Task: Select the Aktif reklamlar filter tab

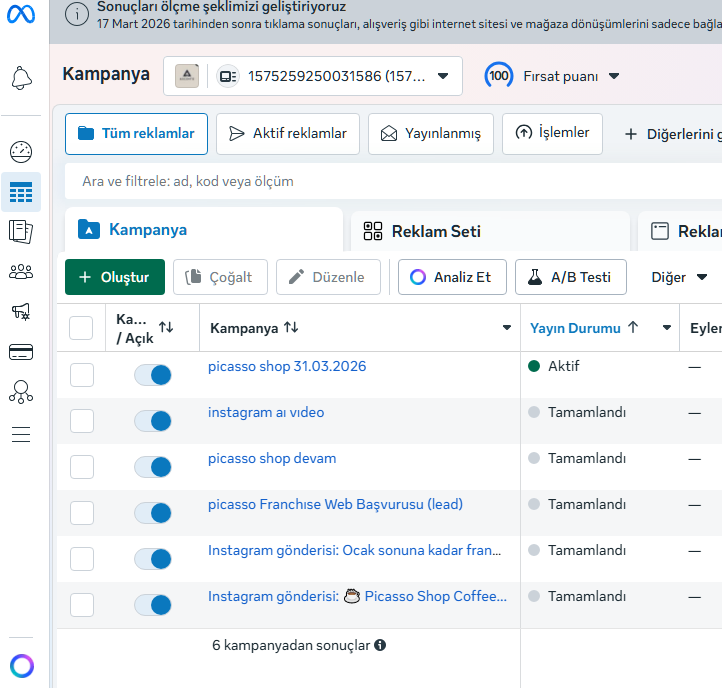Action: tap(288, 134)
